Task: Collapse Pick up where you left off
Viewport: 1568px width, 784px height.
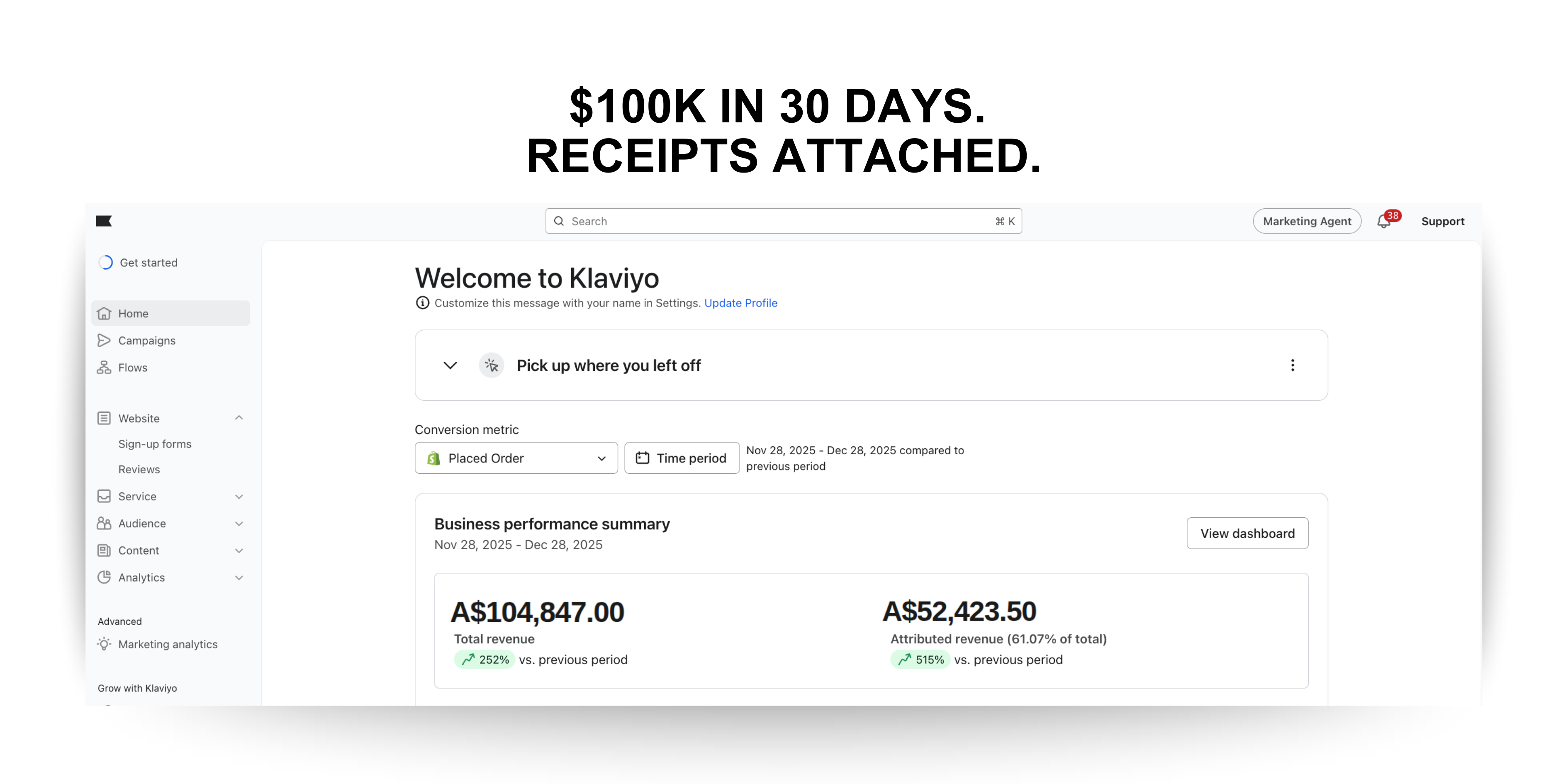Action: (450, 365)
